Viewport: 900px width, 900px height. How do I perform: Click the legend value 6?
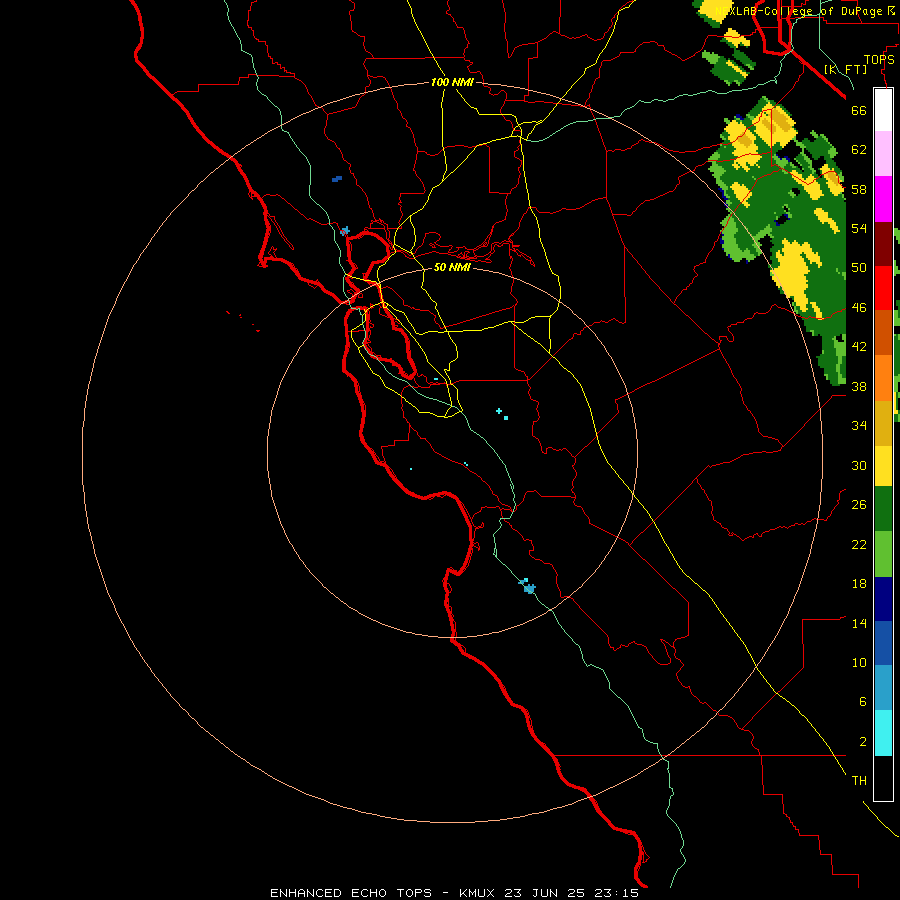862,701
